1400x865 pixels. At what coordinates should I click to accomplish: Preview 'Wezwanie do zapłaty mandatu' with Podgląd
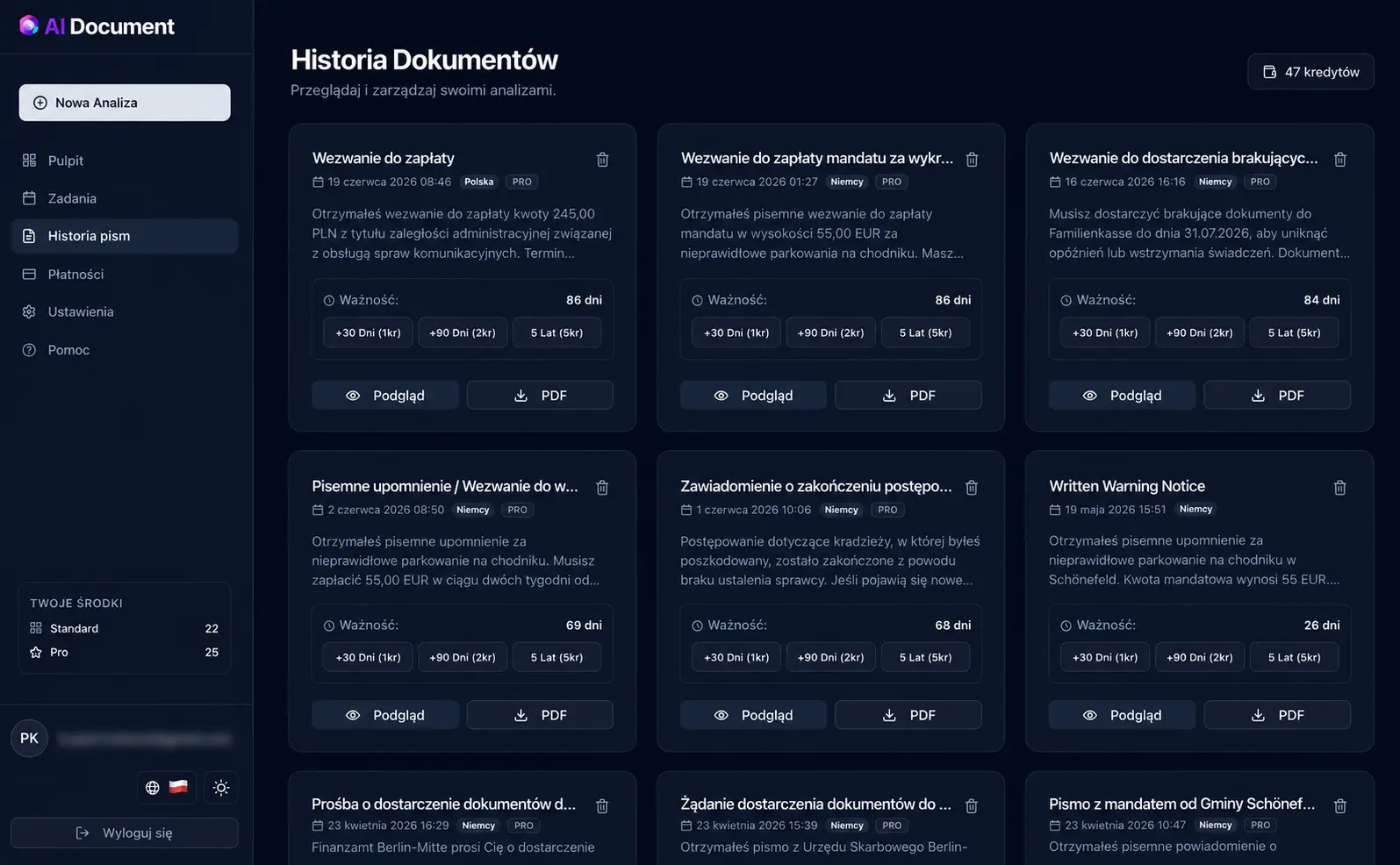[753, 396]
